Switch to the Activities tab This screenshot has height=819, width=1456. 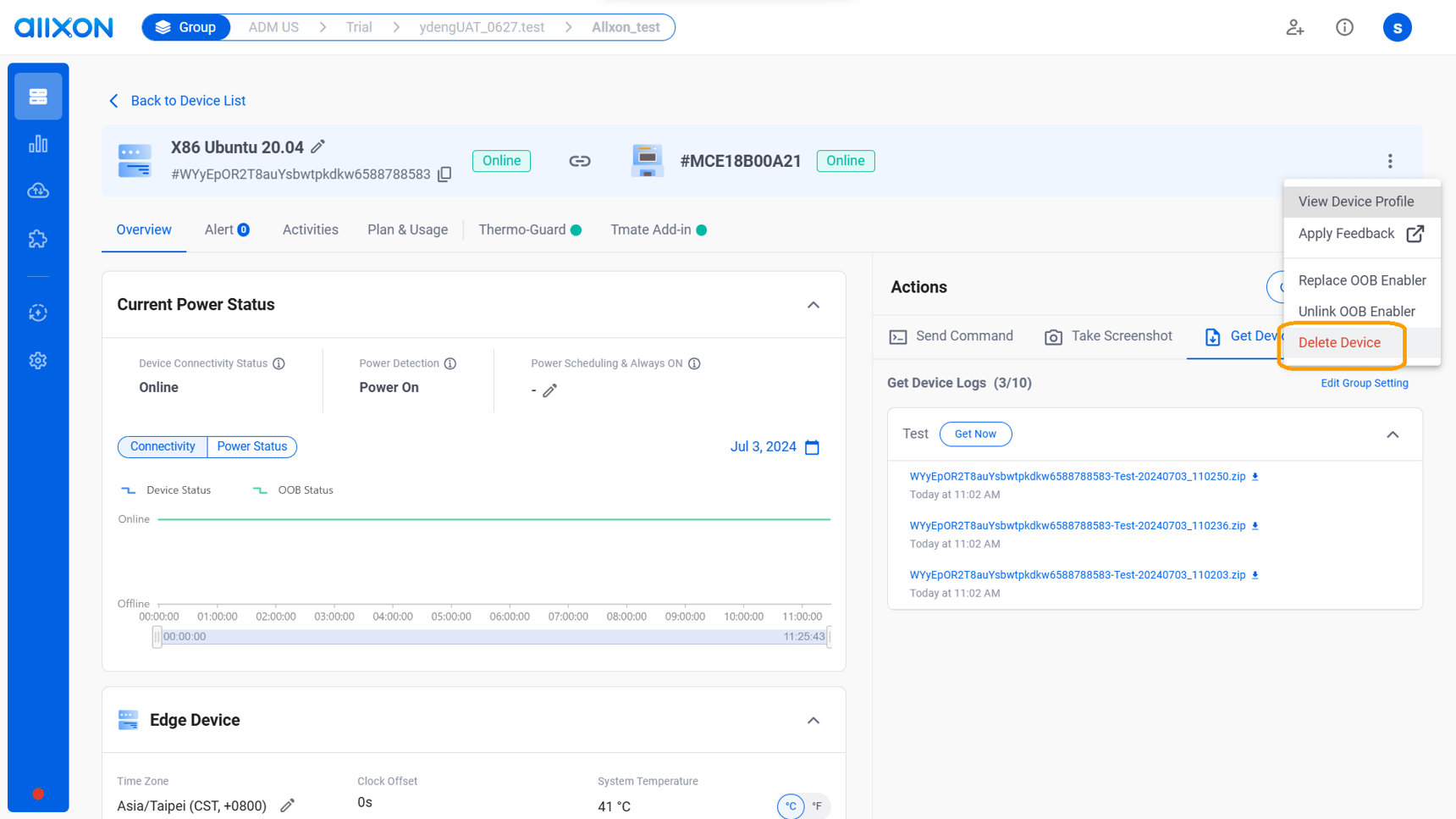coord(310,230)
